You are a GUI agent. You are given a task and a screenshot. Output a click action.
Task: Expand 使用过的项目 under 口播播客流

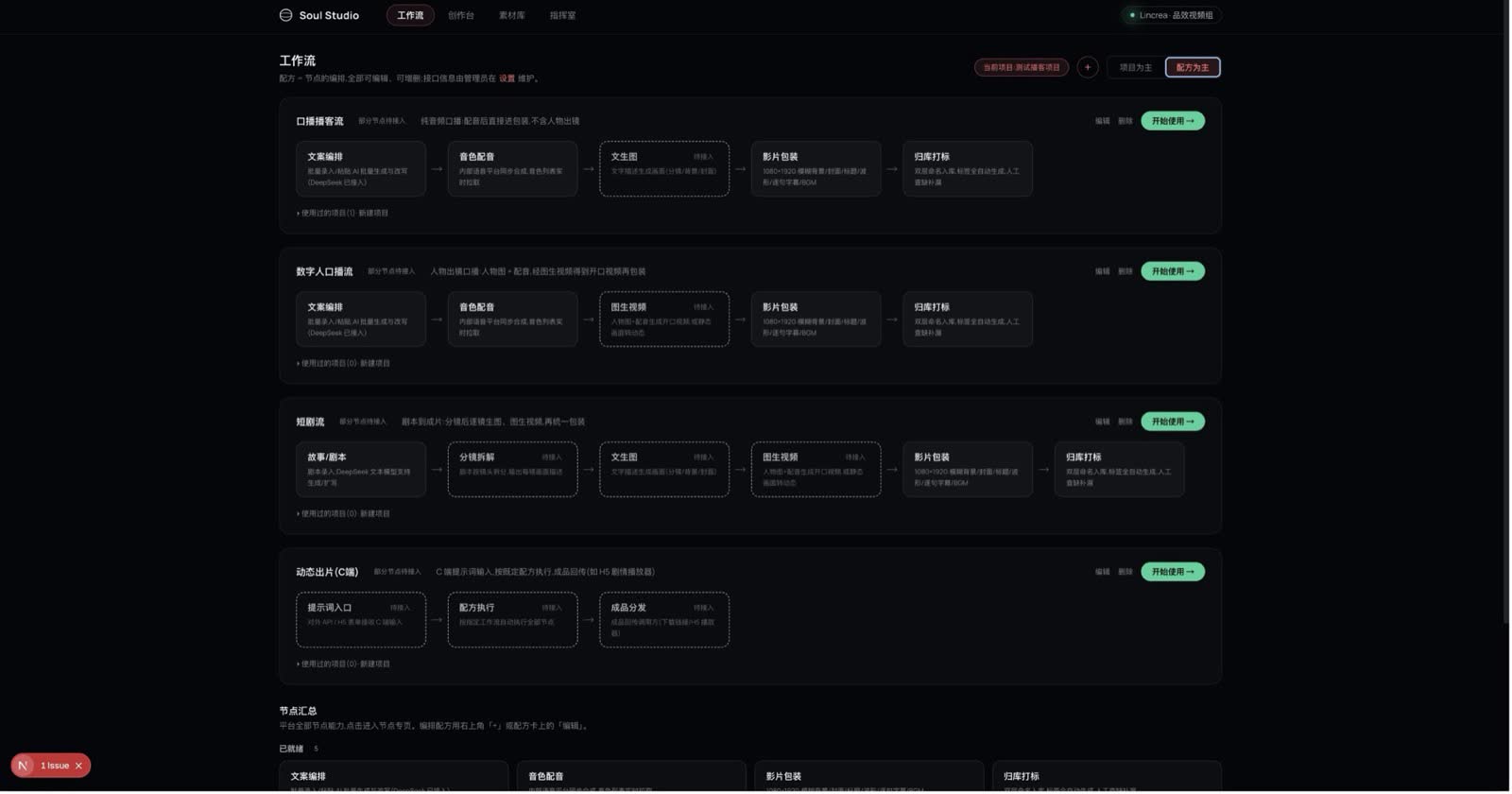[343, 214]
